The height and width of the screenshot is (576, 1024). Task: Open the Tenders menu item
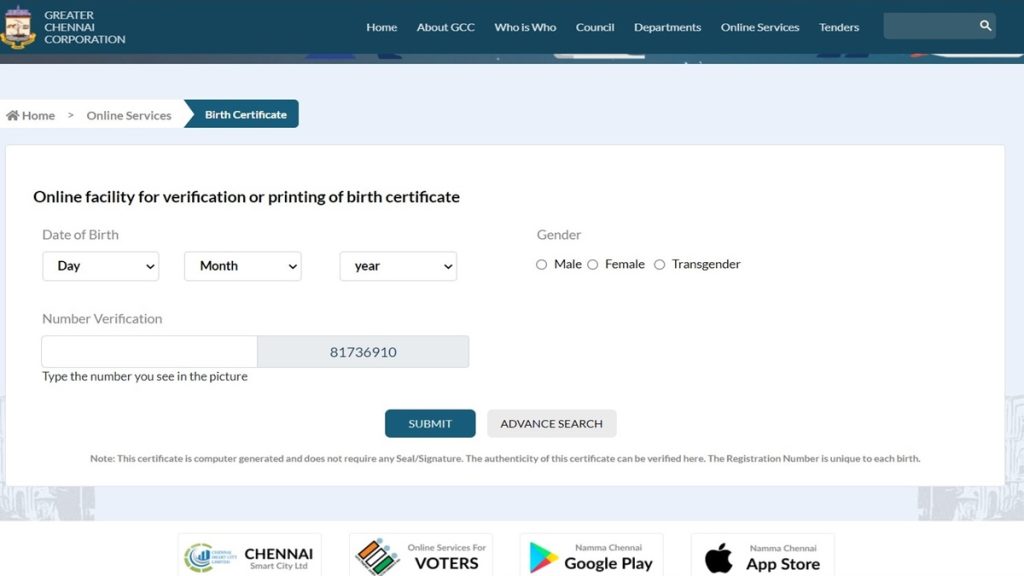tap(839, 27)
